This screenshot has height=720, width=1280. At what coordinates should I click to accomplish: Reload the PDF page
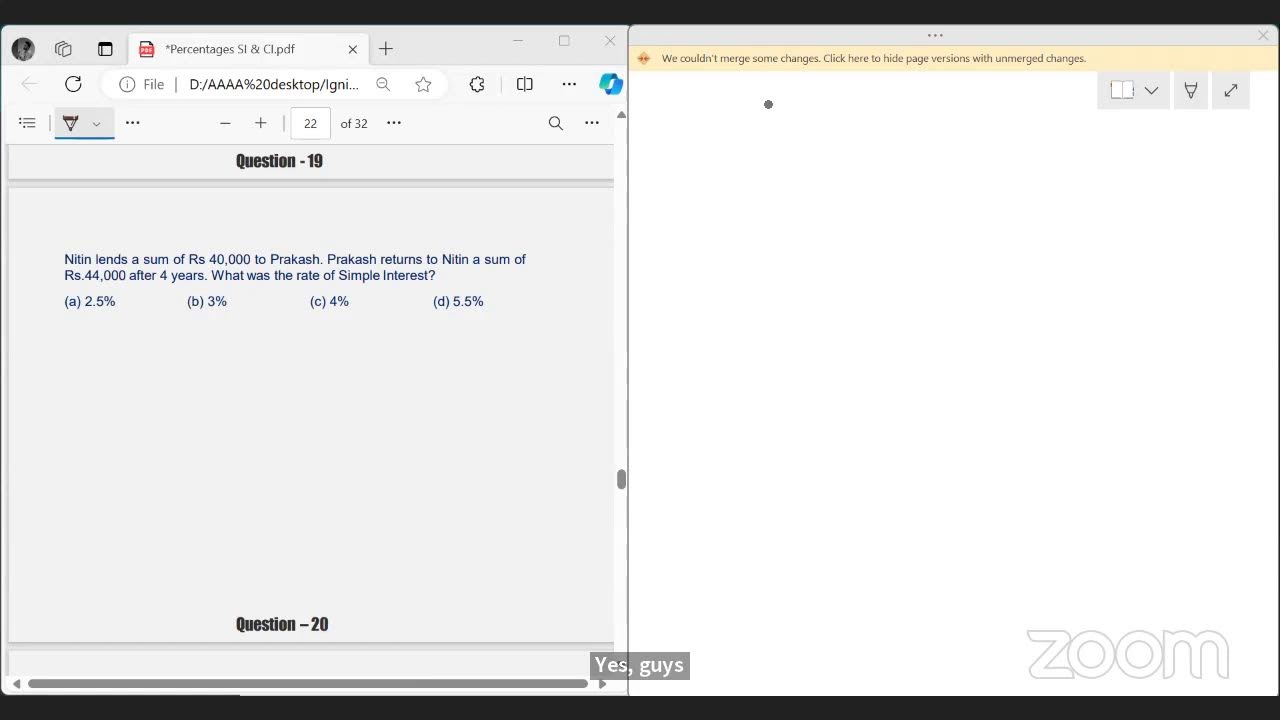[73, 84]
